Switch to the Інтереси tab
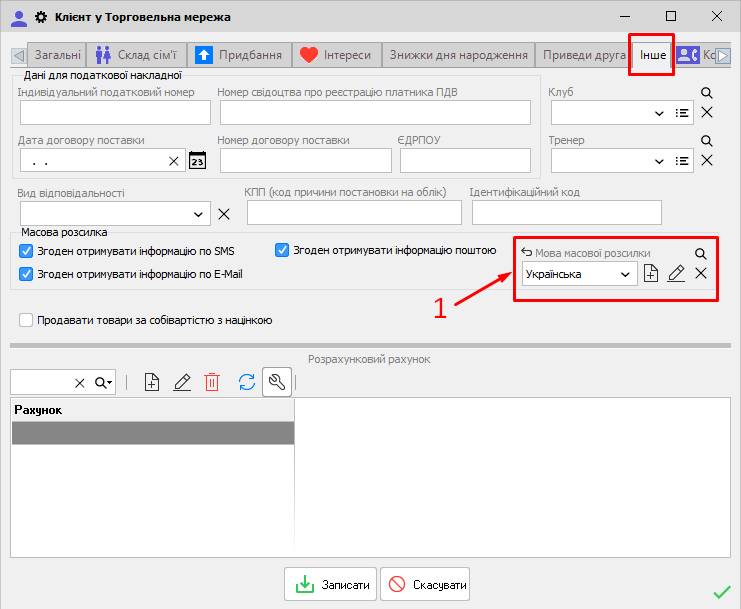 pos(337,55)
